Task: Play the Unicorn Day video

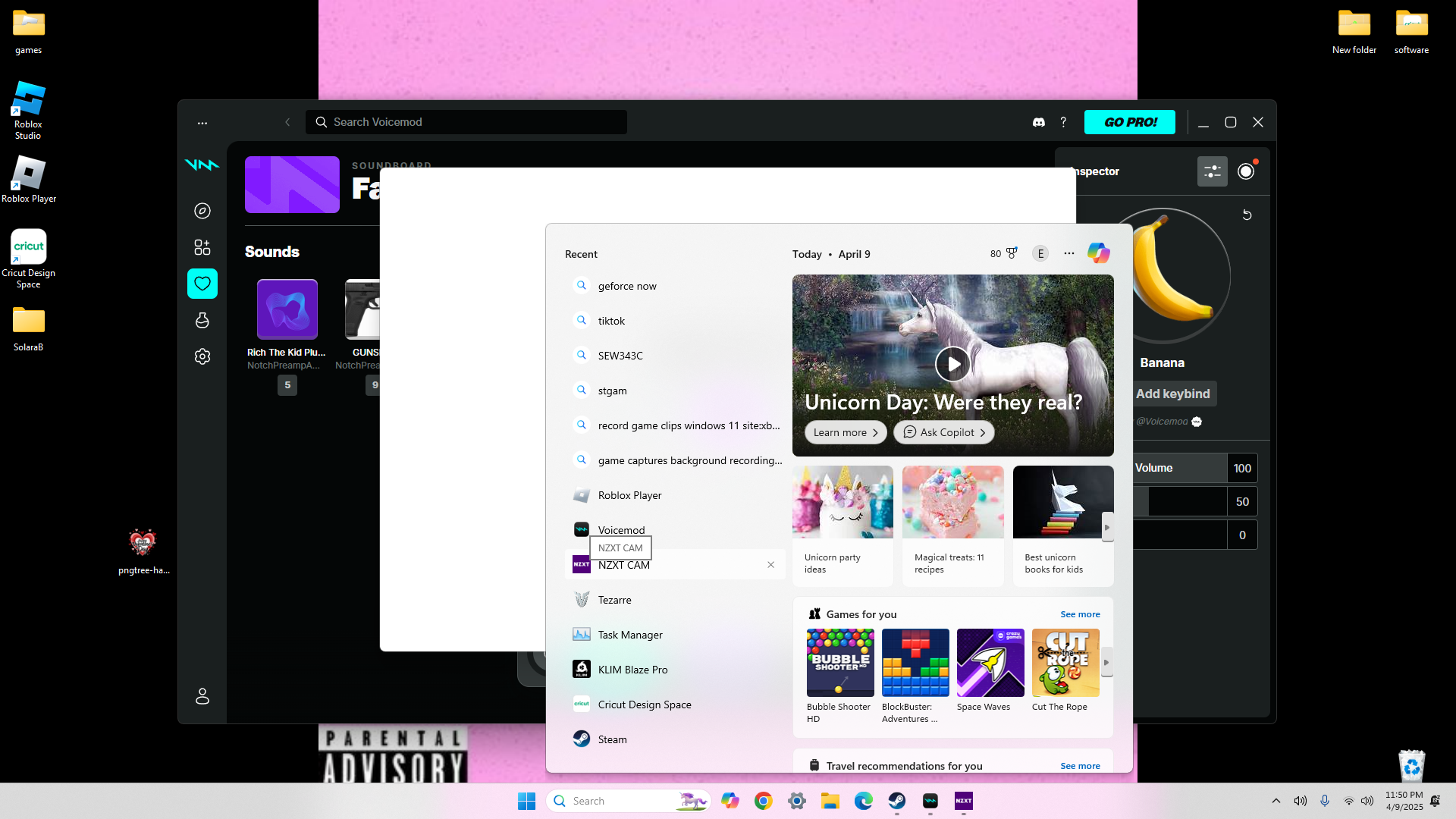Action: 952,365
